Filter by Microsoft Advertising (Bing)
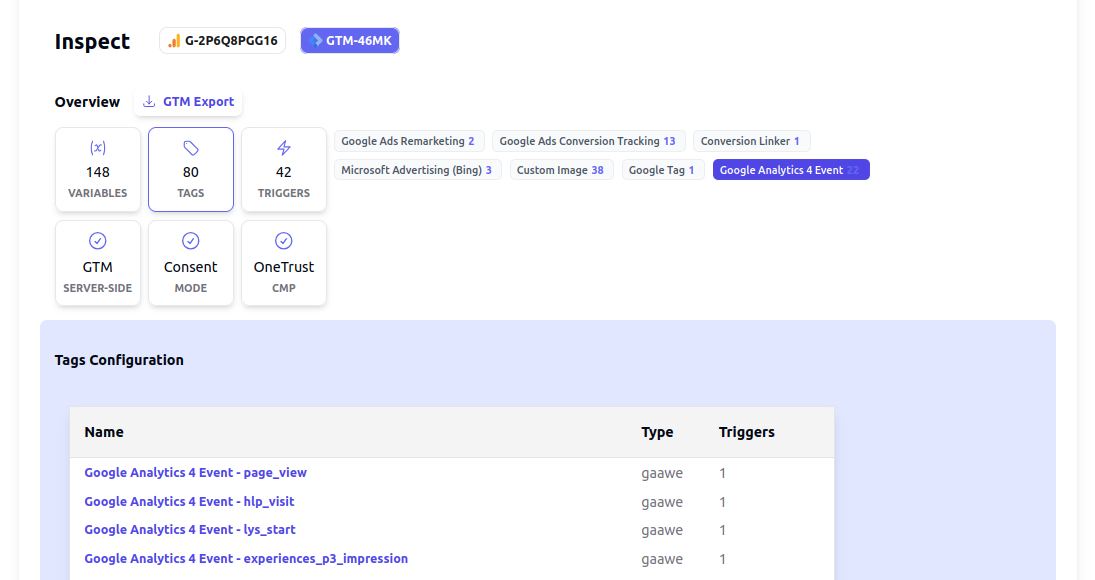 [418, 170]
